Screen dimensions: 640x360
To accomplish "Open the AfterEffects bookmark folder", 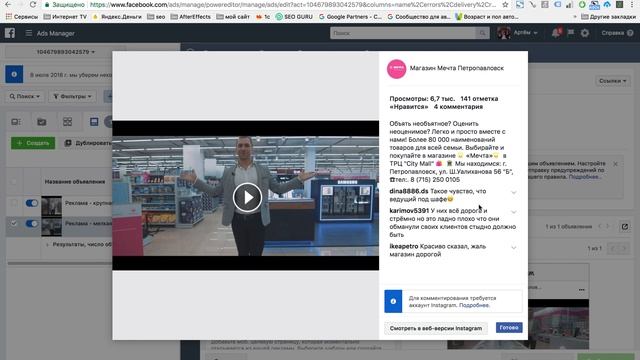I will (x=191, y=17).
